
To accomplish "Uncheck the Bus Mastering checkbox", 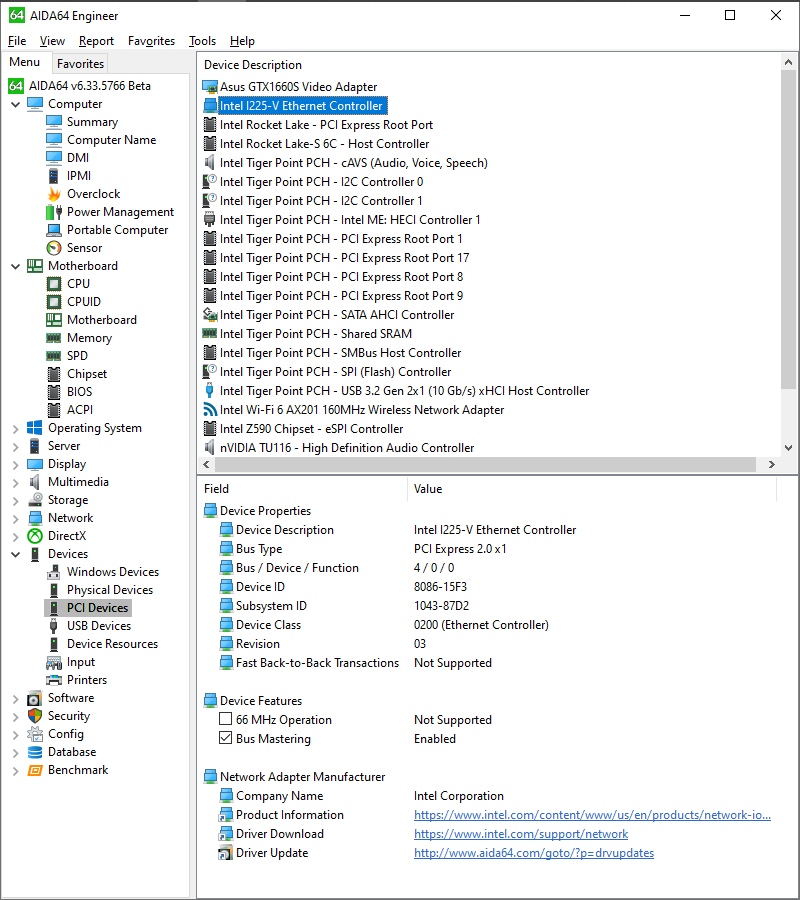I will pyautogui.click(x=226, y=738).
